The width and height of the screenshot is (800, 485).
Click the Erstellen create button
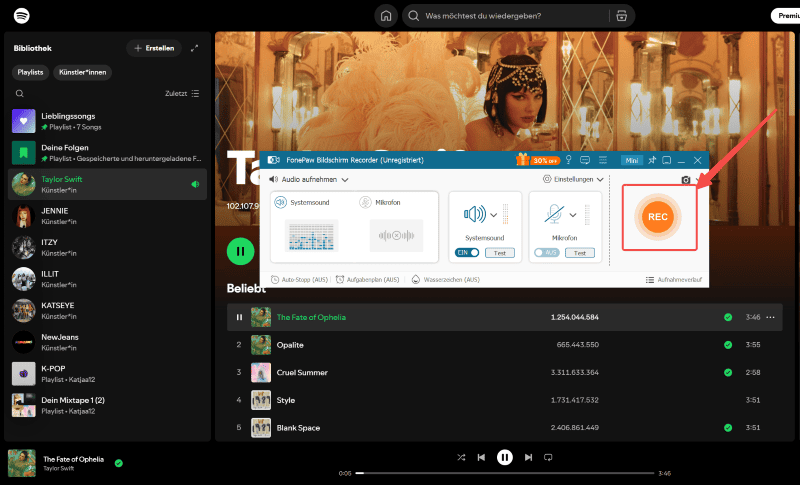154,48
